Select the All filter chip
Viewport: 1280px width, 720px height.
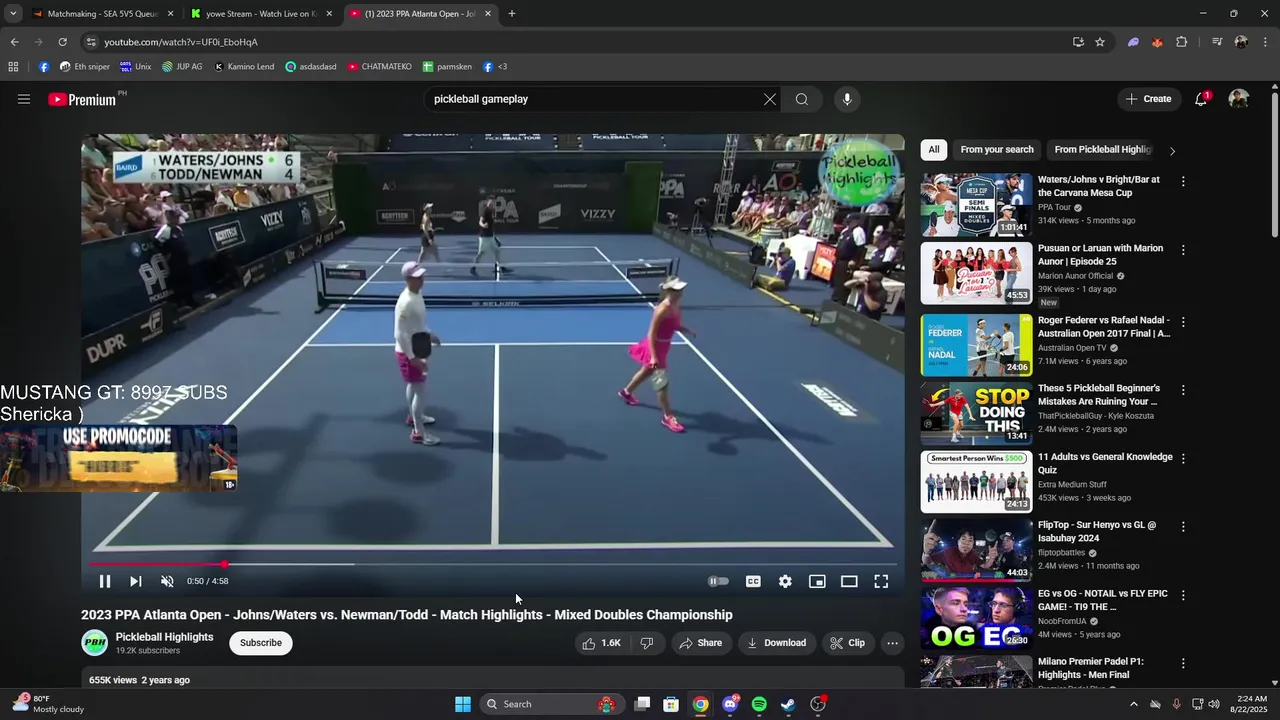click(933, 150)
